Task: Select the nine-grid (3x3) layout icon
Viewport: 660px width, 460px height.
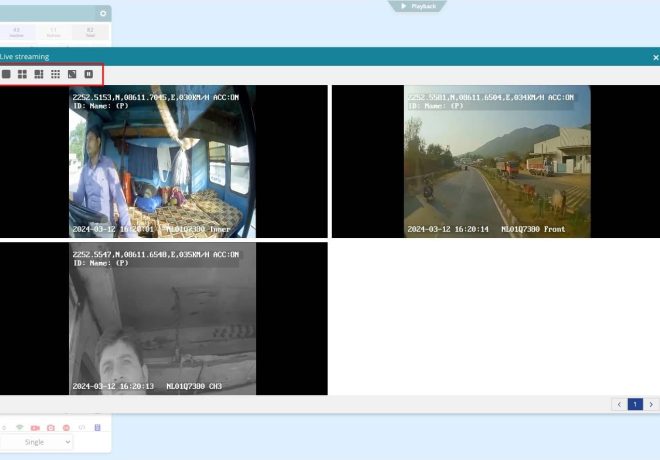Action: (x=55, y=74)
